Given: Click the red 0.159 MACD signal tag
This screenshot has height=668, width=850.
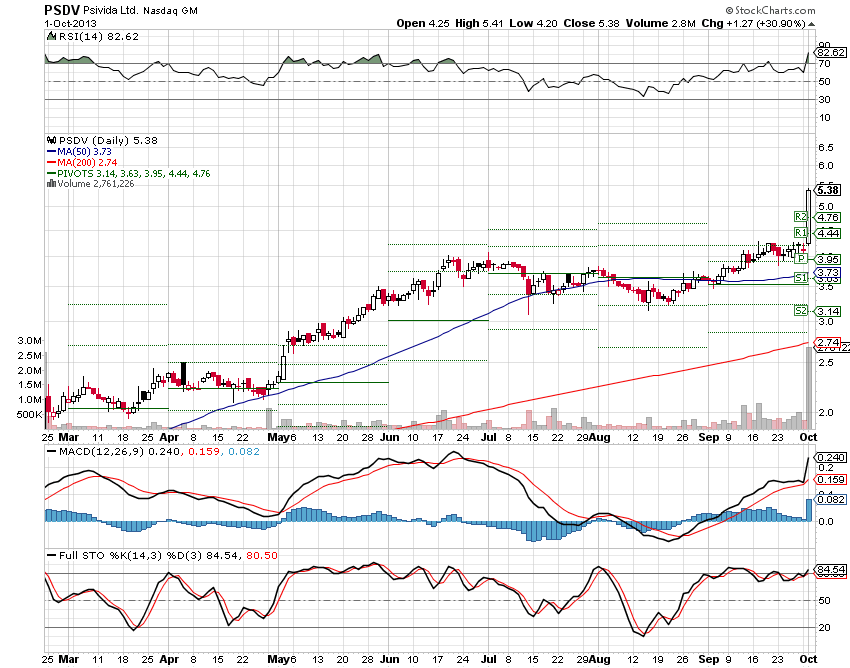Looking at the screenshot, I should (x=830, y=479).
